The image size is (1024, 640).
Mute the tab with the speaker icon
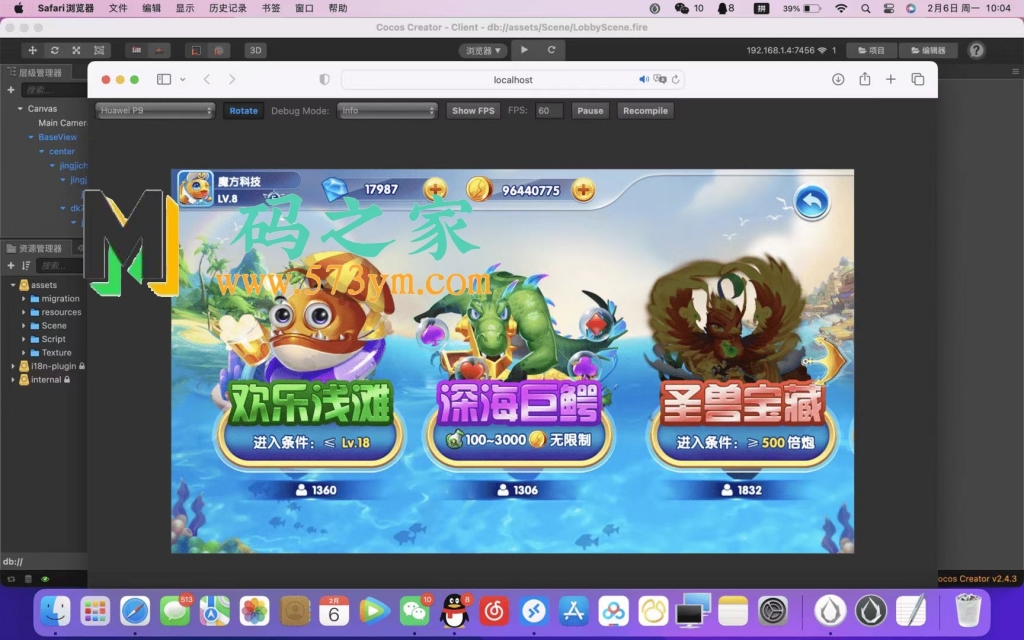pyautogui.click(x=643, y=79)
